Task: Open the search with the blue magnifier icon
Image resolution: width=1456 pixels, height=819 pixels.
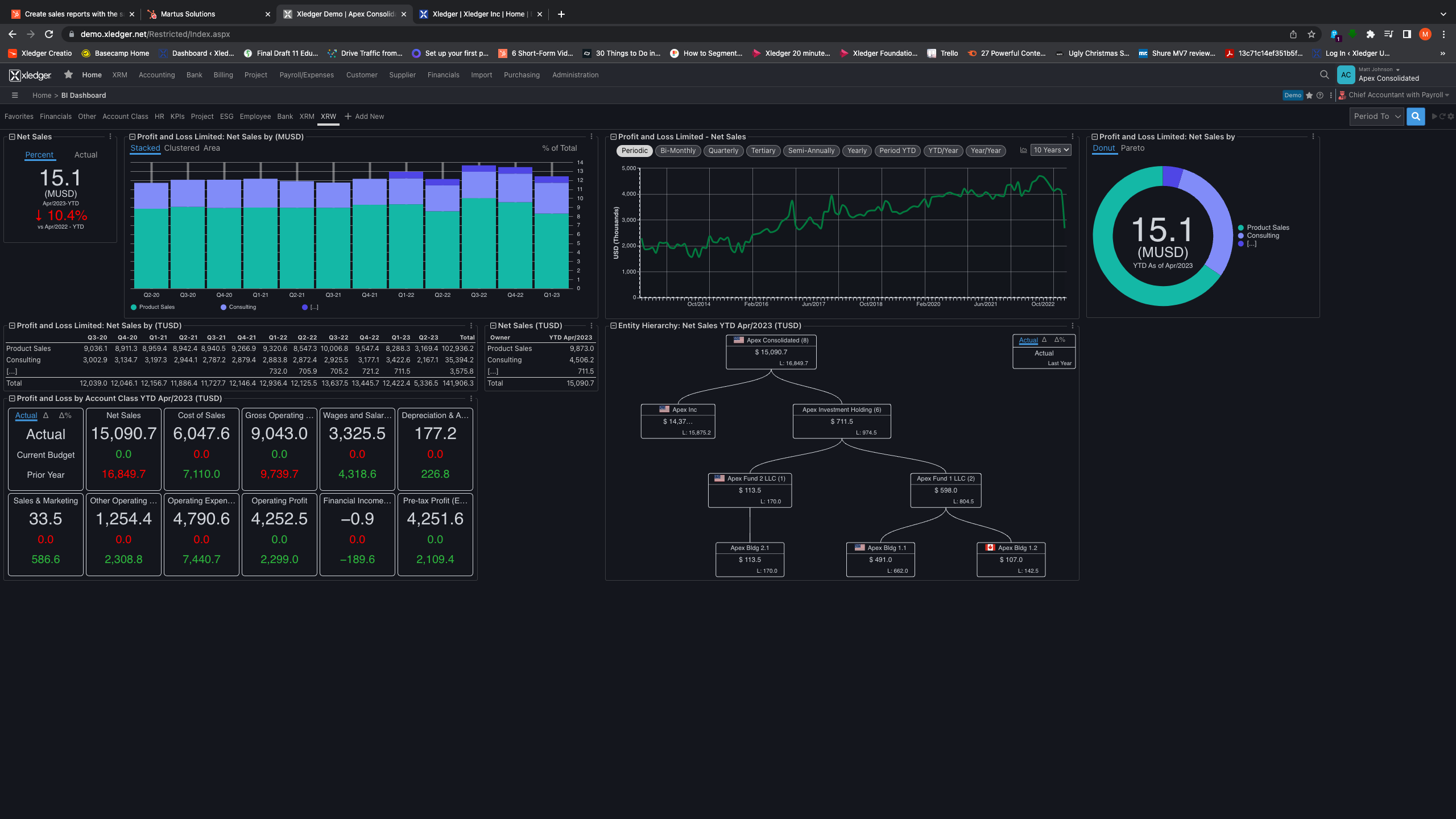Action: tap(1416, 117)
